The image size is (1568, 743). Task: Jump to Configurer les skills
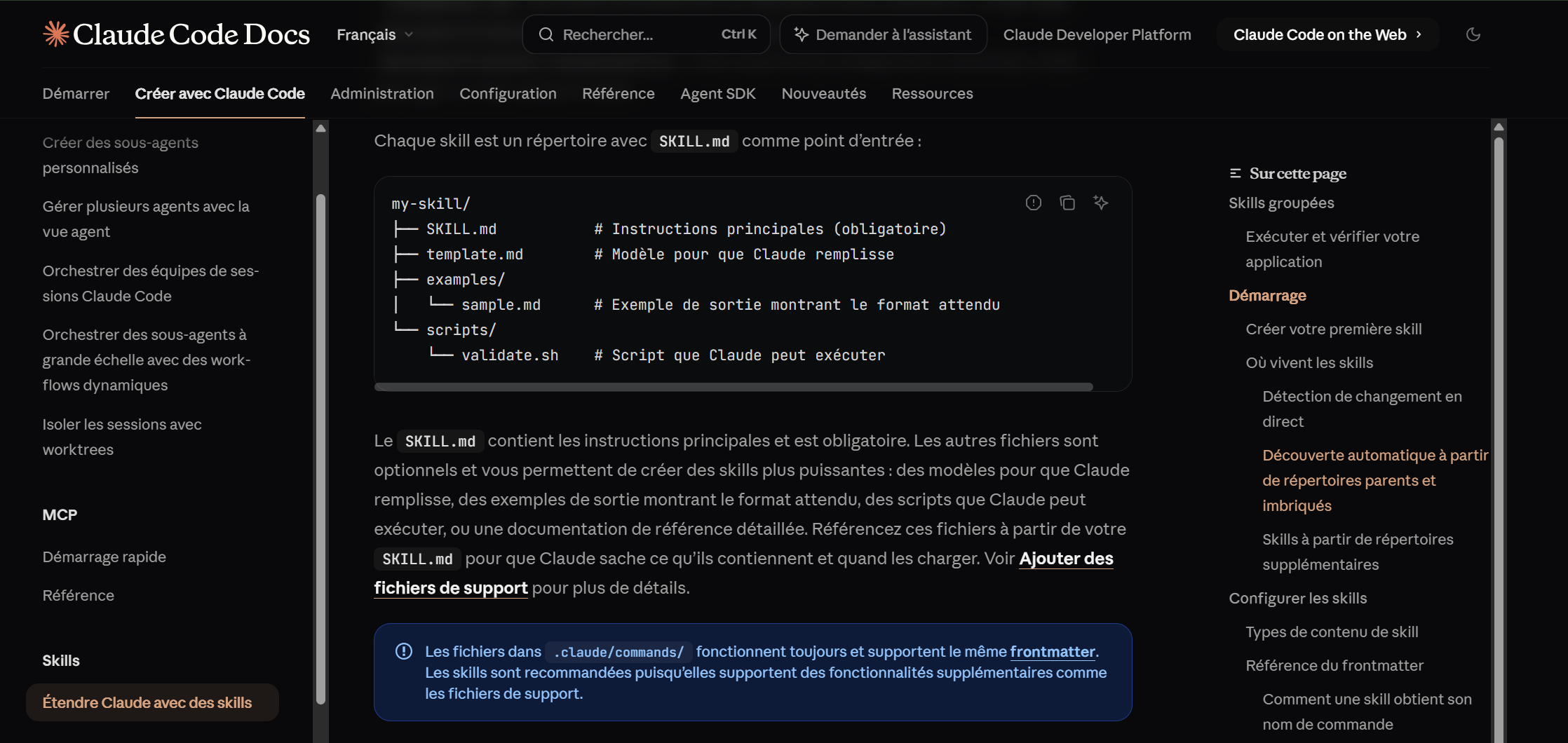(1298, 598)
